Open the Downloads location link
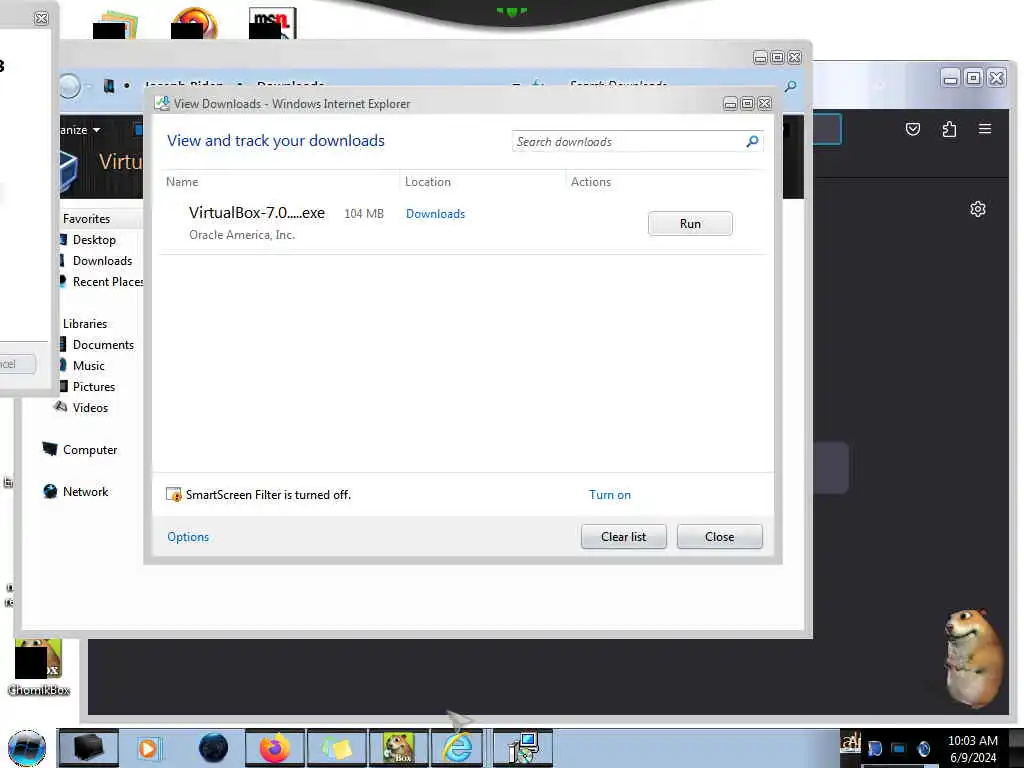The width and height of the screenshot is (1024, 768). 435,214
